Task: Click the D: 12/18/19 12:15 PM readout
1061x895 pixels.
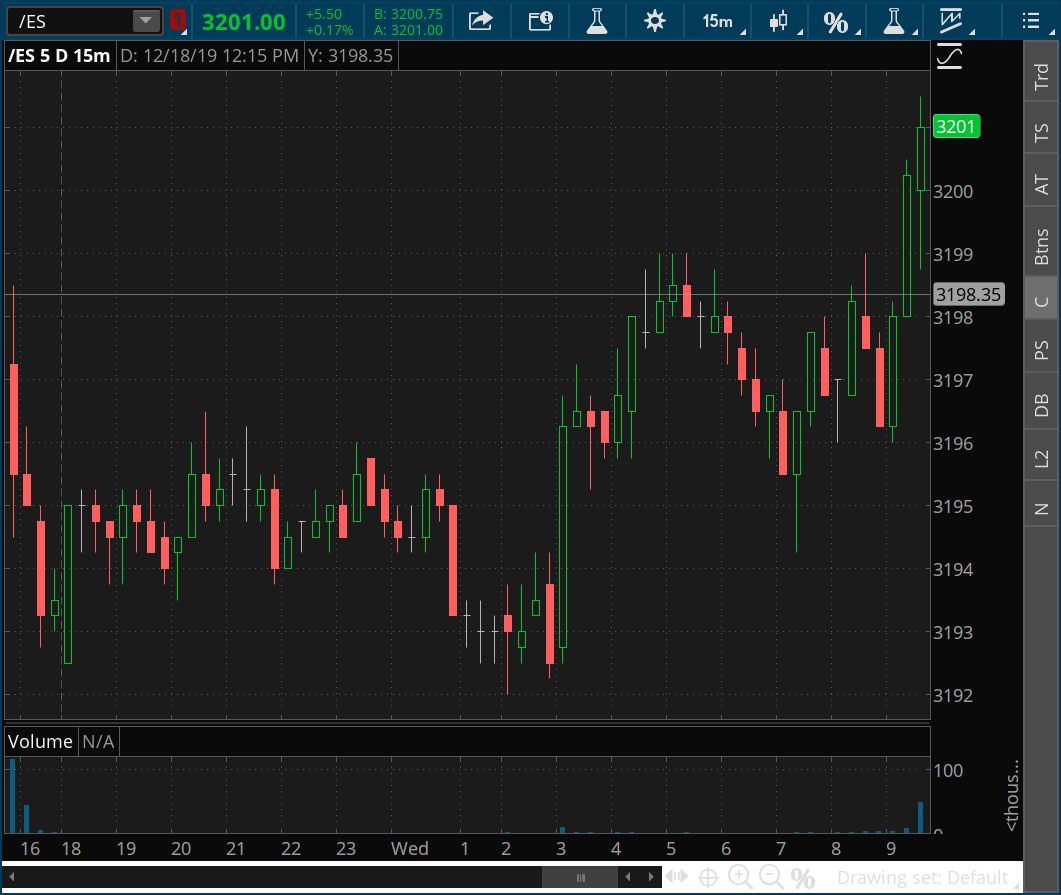Action: coord(209,55)
